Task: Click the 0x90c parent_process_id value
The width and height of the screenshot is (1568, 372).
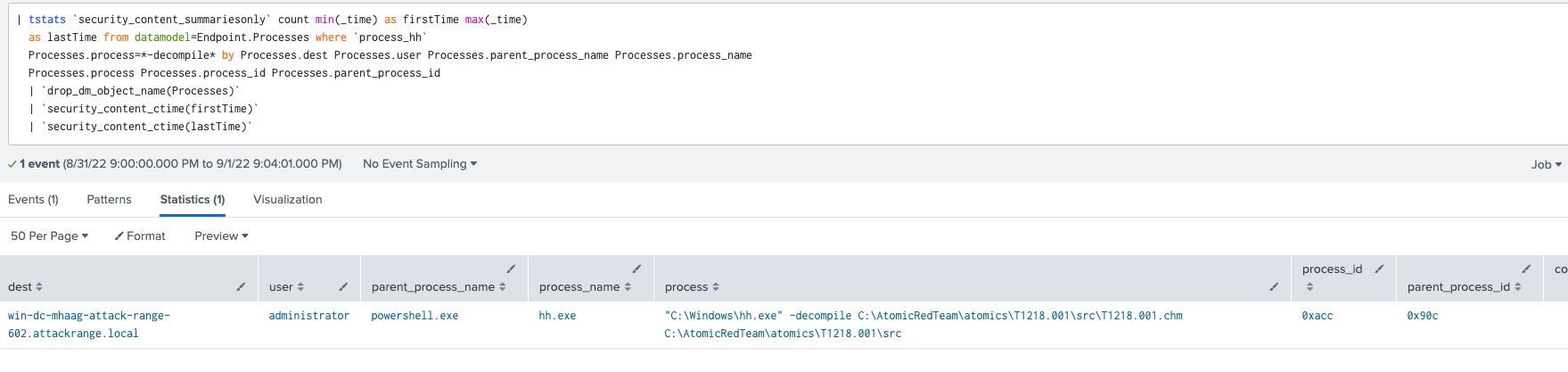Action: click(1423, 316)
